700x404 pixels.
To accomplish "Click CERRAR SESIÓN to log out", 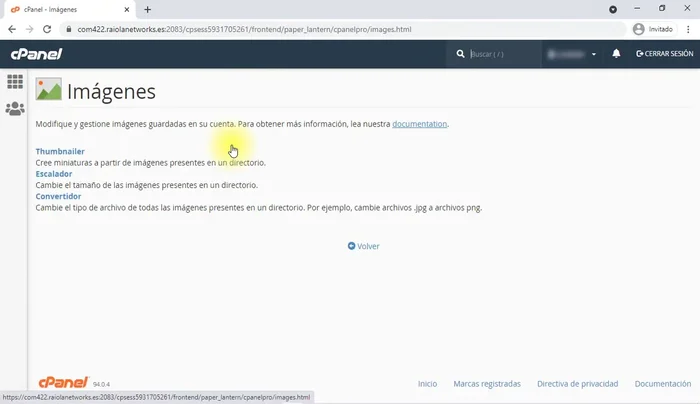I will click(665, 54).
